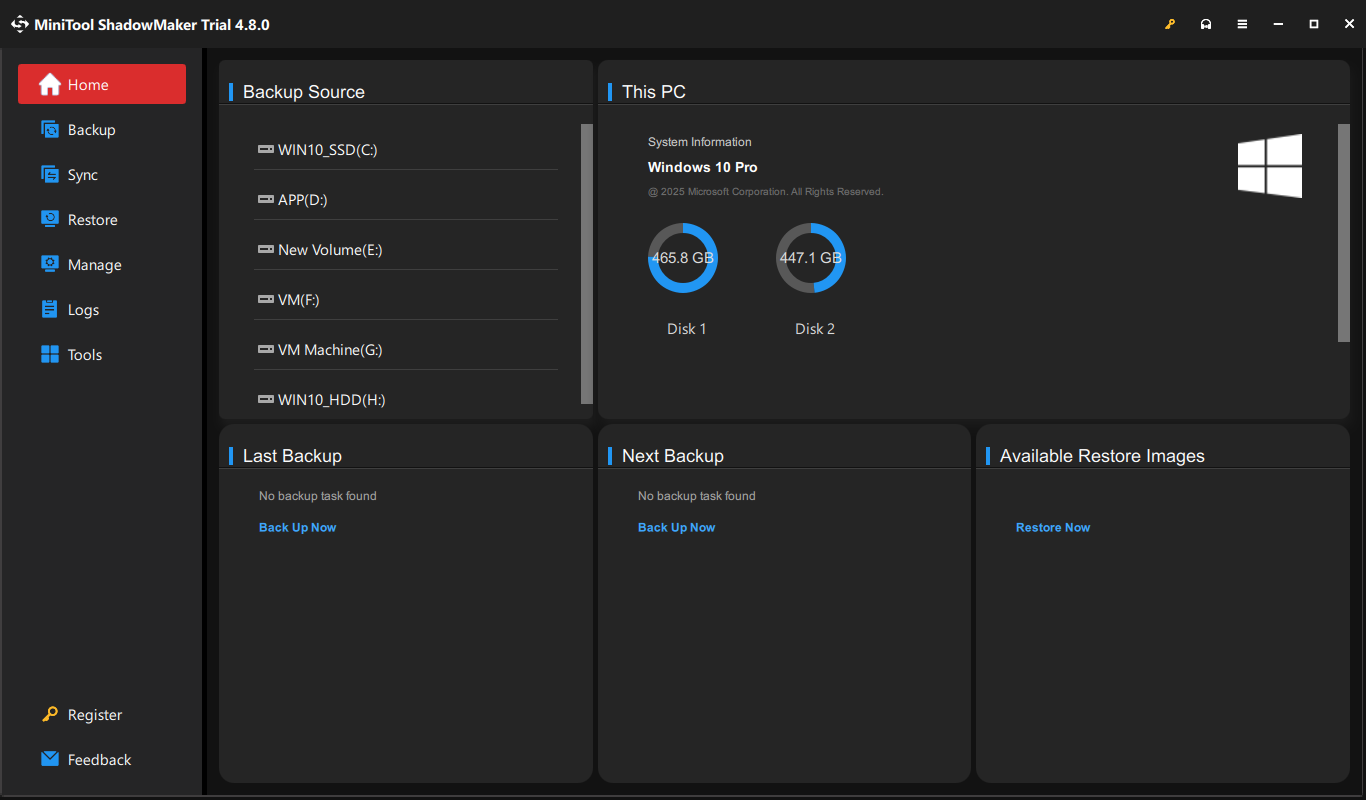The image size is (1366, 800).
Task: Open the hamburger menu in the title bar
Action: (1242, 23)
